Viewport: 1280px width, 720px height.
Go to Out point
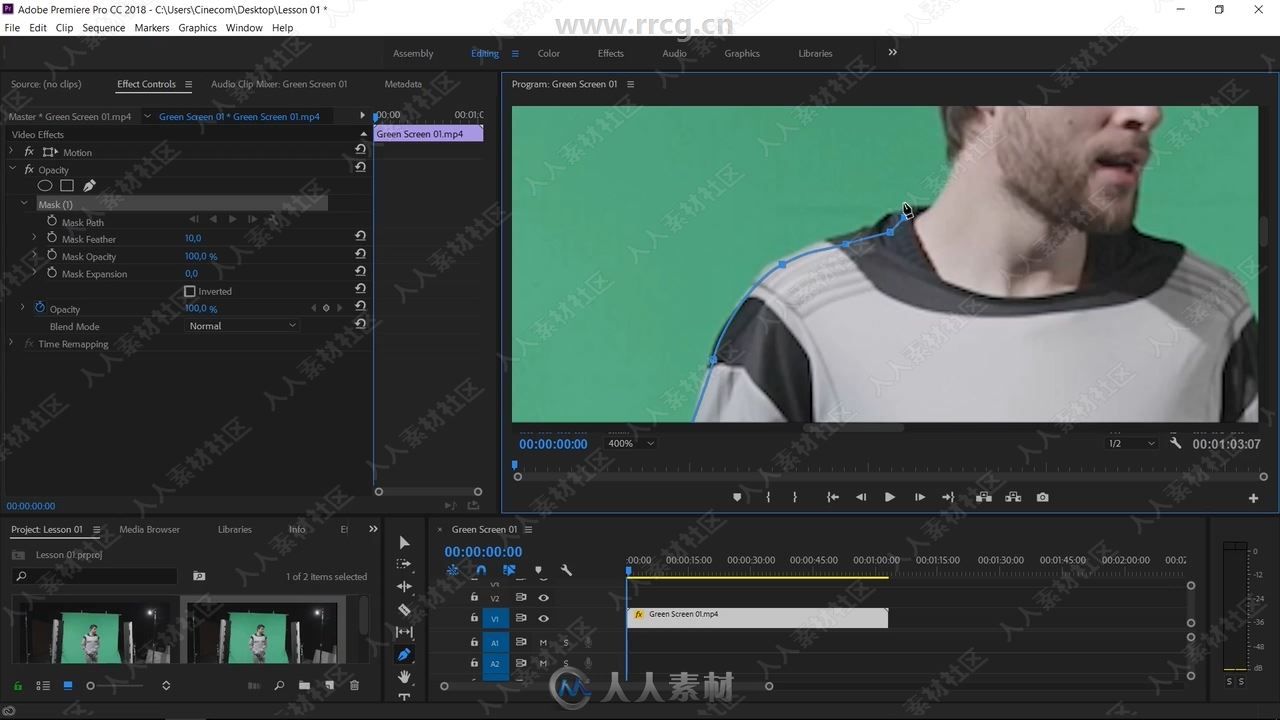click(x=949, y=497)
